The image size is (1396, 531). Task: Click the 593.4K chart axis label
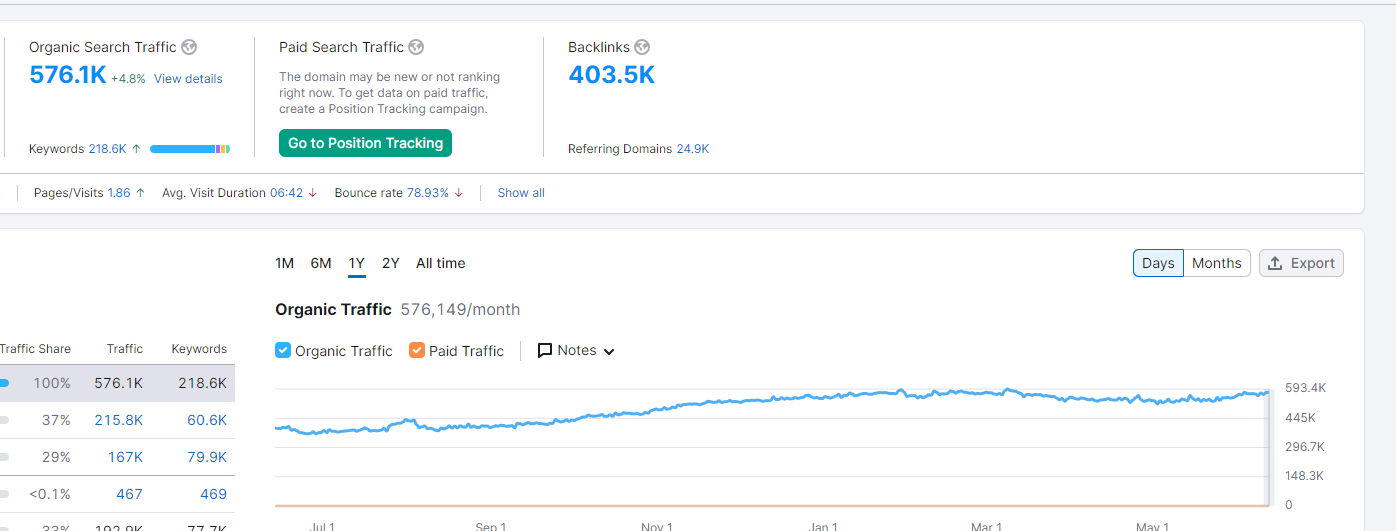1305,388
